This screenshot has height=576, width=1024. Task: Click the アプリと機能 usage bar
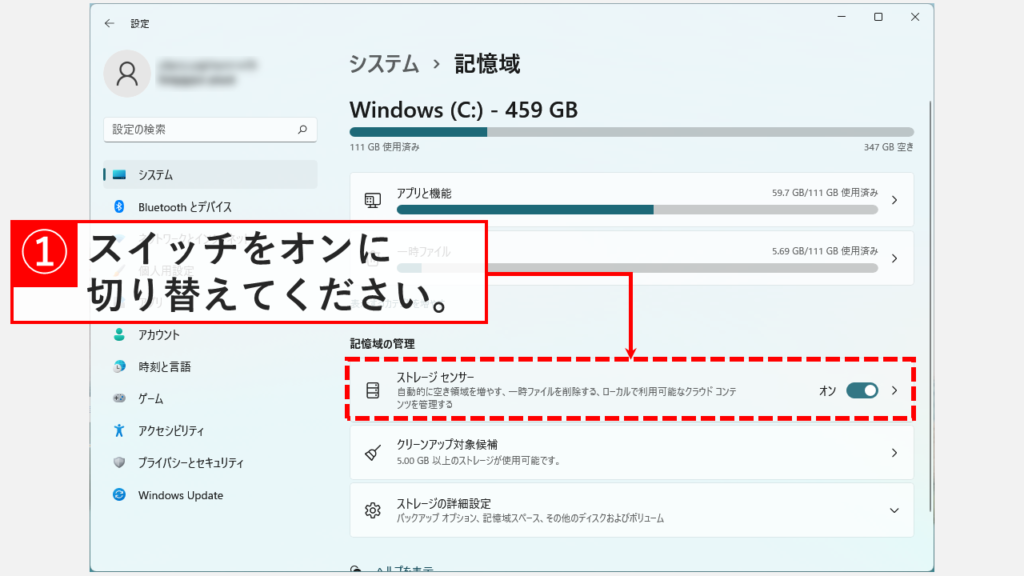click(x=637, y=210)
